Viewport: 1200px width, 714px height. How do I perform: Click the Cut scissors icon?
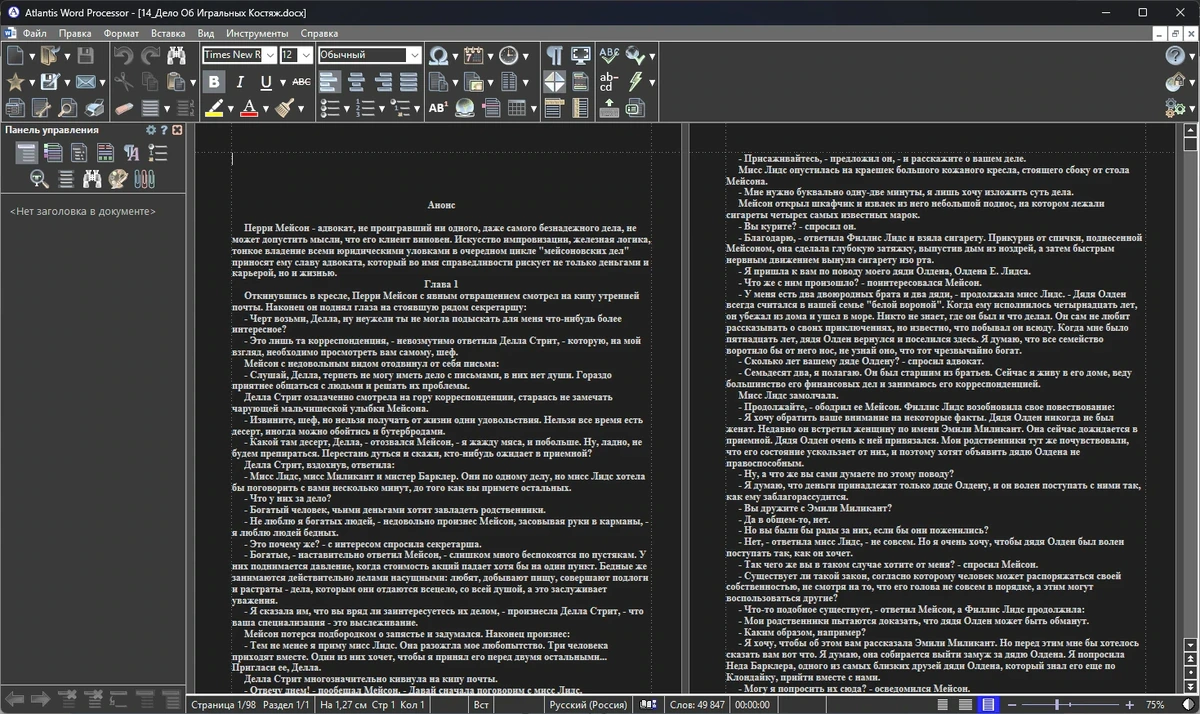pos(123,82)
